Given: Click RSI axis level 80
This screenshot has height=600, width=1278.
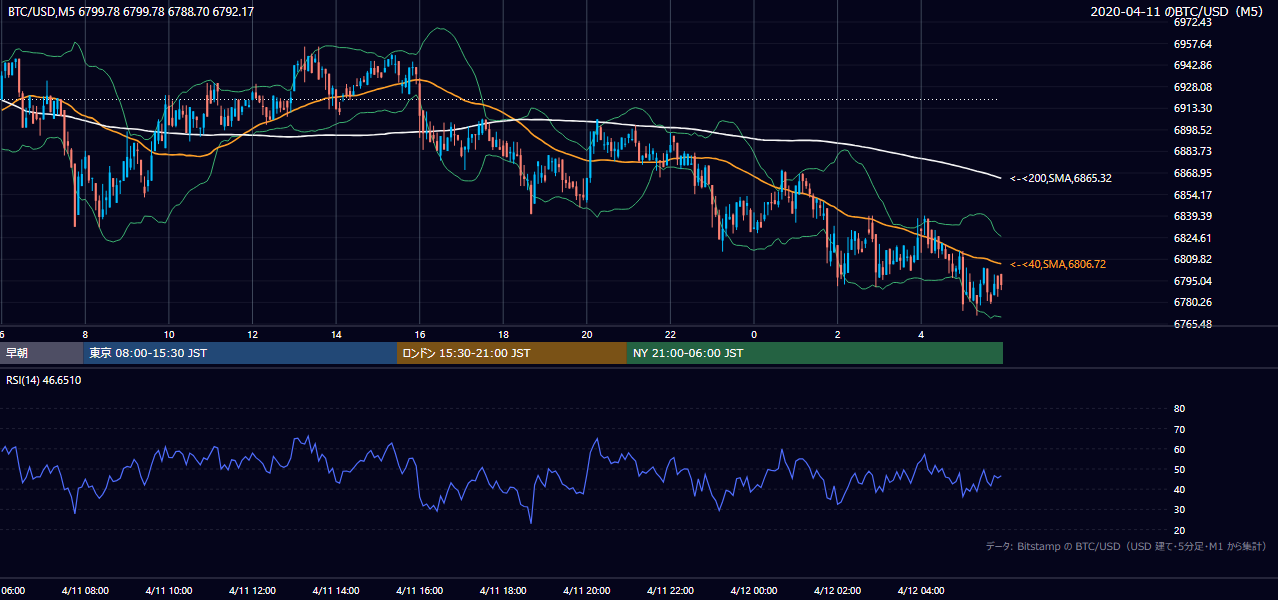Looking at the screenshot, I should [x=1179, y=409].
